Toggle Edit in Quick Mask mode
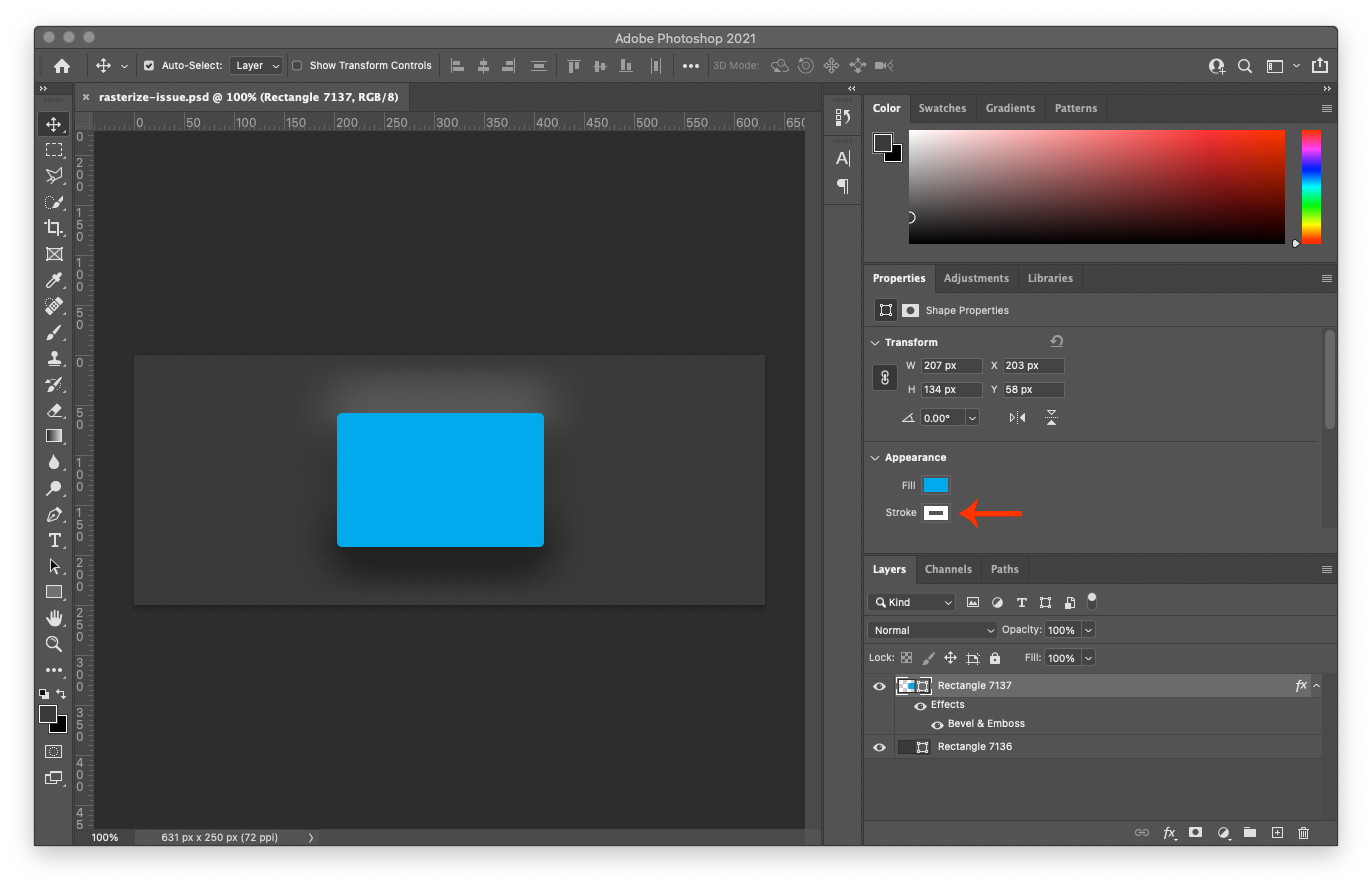Viewport: 1372px width, 888px height. pyautogui.click(x=54, y=751)
